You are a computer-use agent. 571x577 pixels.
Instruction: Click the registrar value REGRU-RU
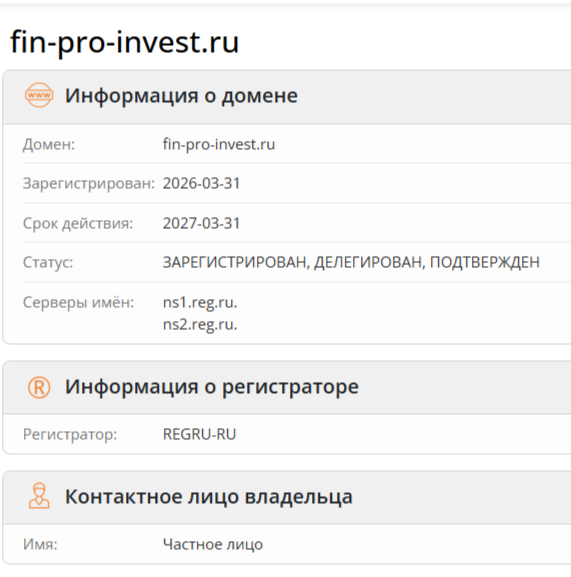pos(199,434)
